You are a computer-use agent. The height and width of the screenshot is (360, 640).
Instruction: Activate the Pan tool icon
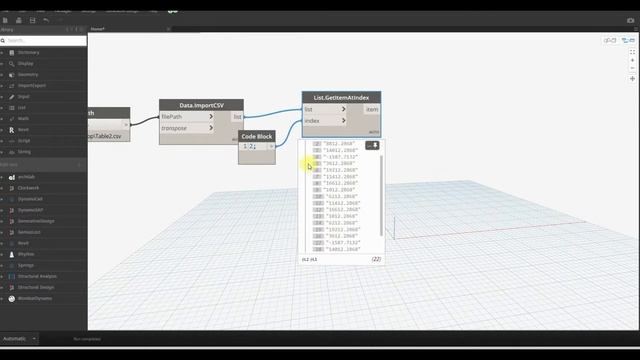point(632,79)
